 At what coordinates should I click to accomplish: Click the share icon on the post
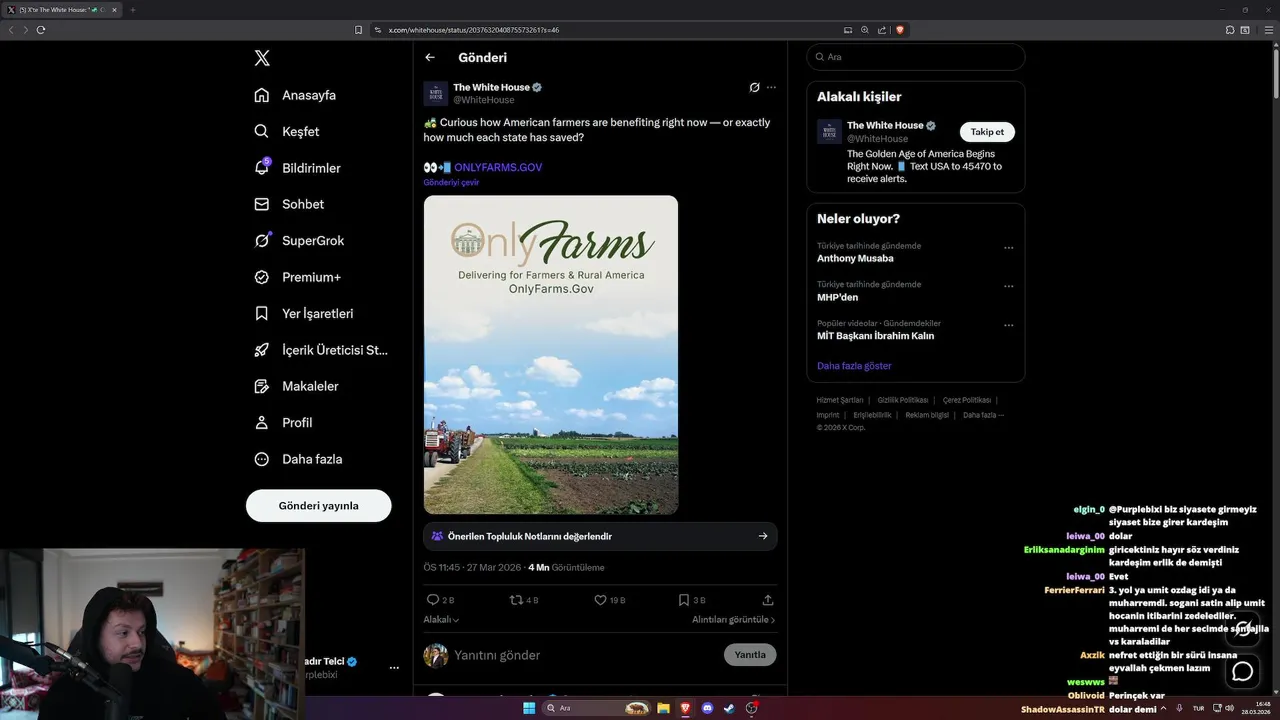tap(768, 600)
